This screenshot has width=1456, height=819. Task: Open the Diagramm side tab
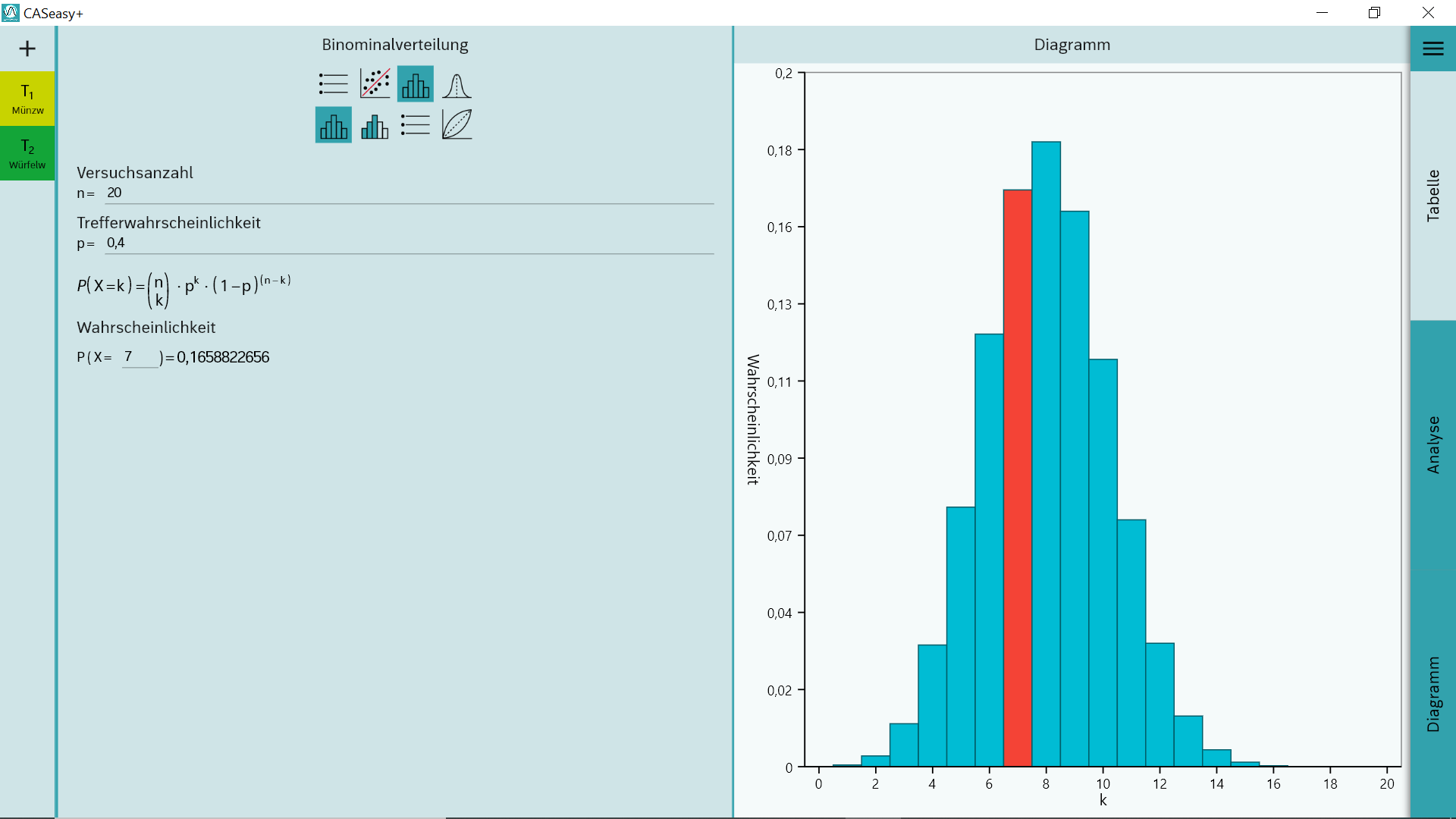1432,694
